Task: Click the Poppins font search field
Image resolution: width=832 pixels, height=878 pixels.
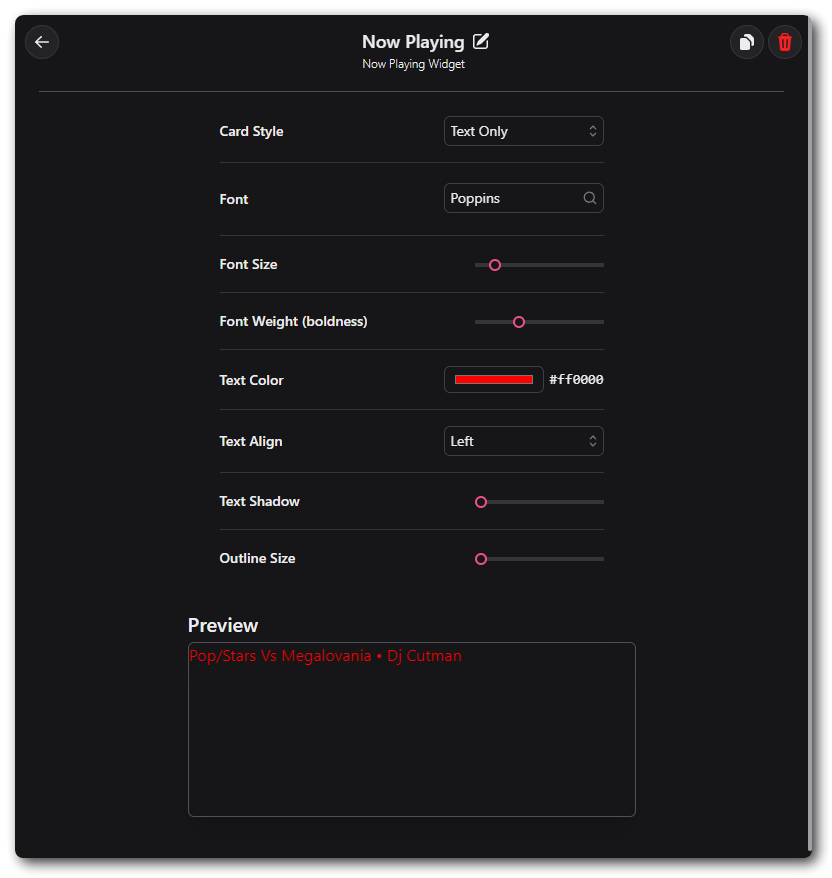Action: pos(512,198)
